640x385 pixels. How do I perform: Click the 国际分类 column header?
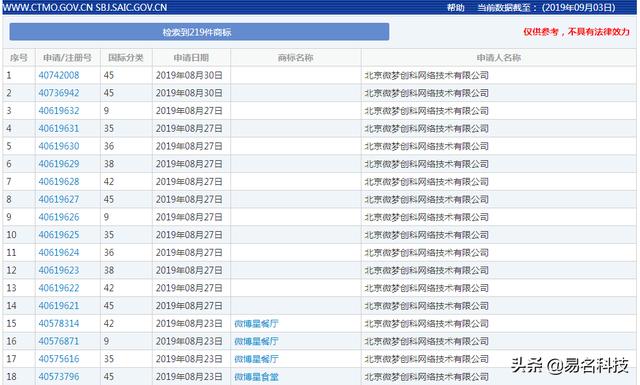point(126,58)
